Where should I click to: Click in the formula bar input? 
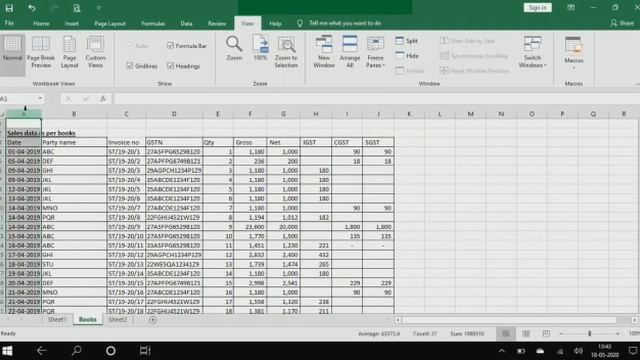coord(376,98)
